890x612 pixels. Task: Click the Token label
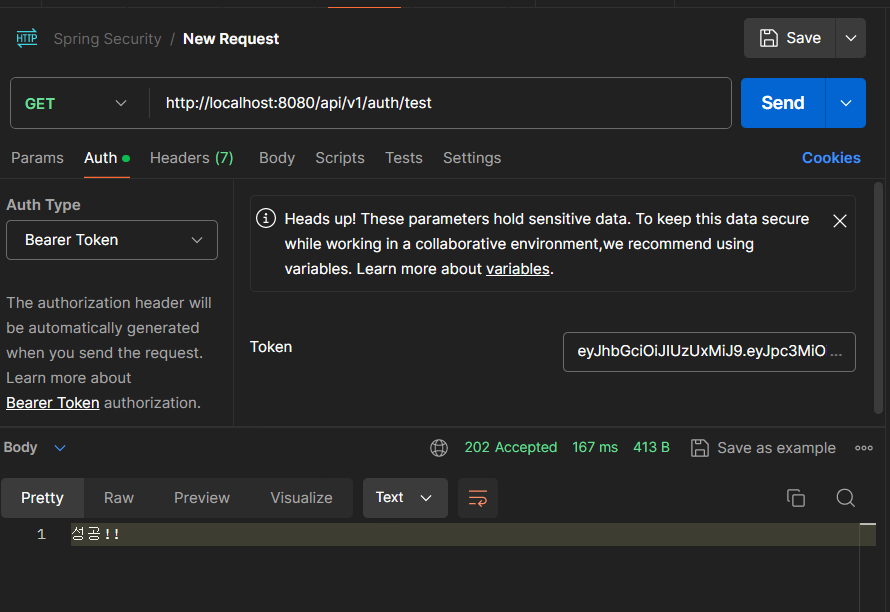tap(271, 347)
